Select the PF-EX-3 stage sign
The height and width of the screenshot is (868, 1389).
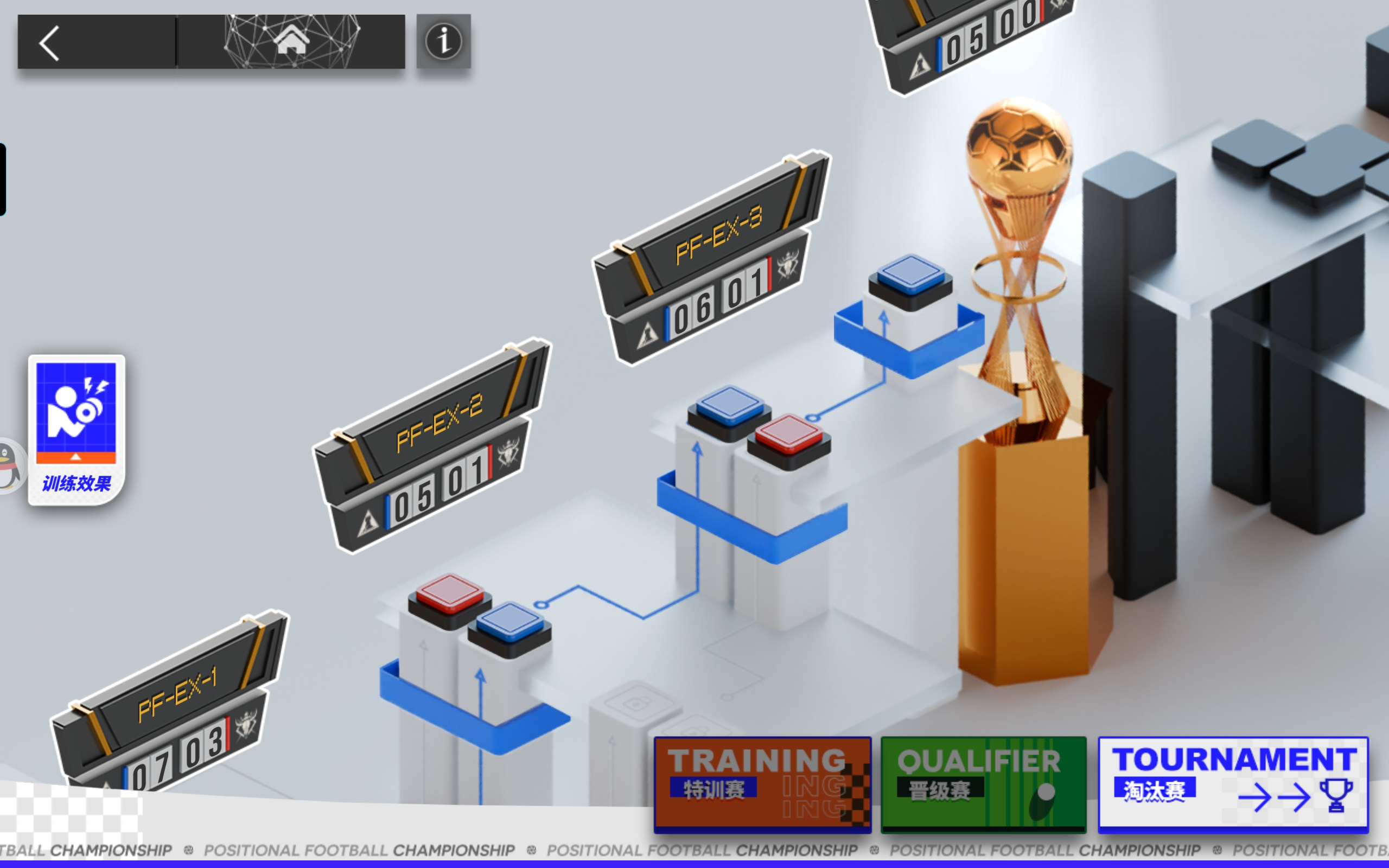(x=712, y=257)
